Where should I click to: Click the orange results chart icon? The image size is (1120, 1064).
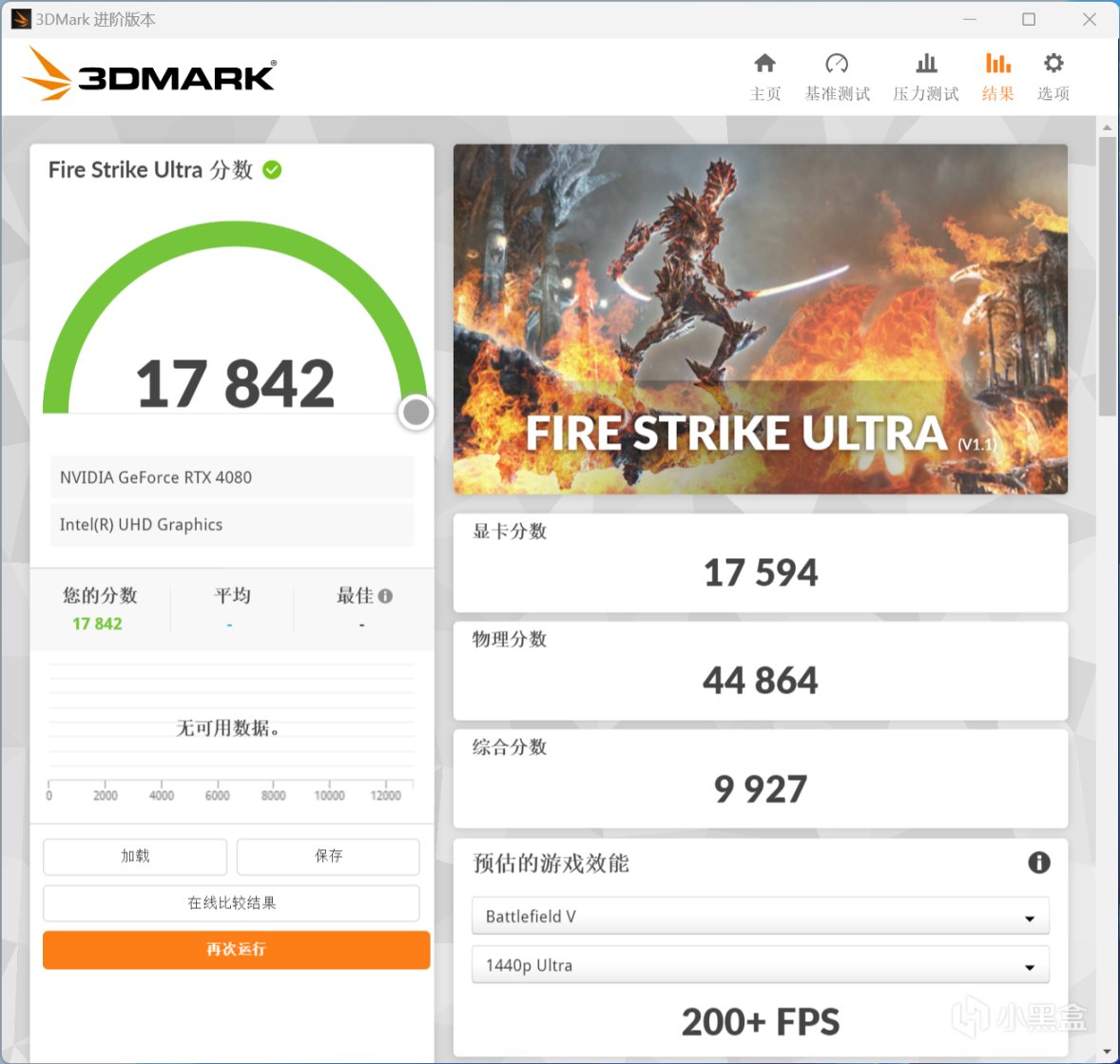998,64
